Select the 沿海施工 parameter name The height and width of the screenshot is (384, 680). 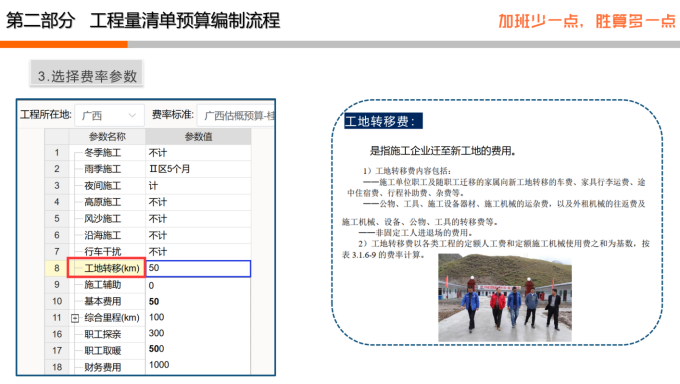tap(103, 235)
